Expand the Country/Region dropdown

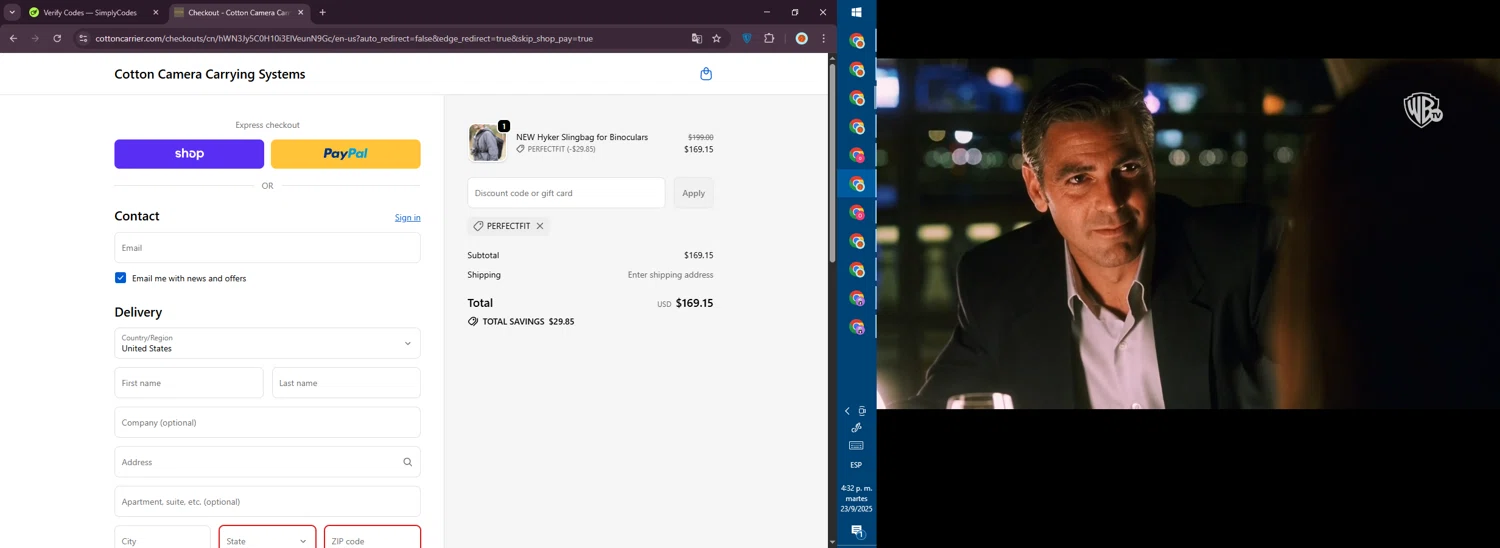point(267,343)
